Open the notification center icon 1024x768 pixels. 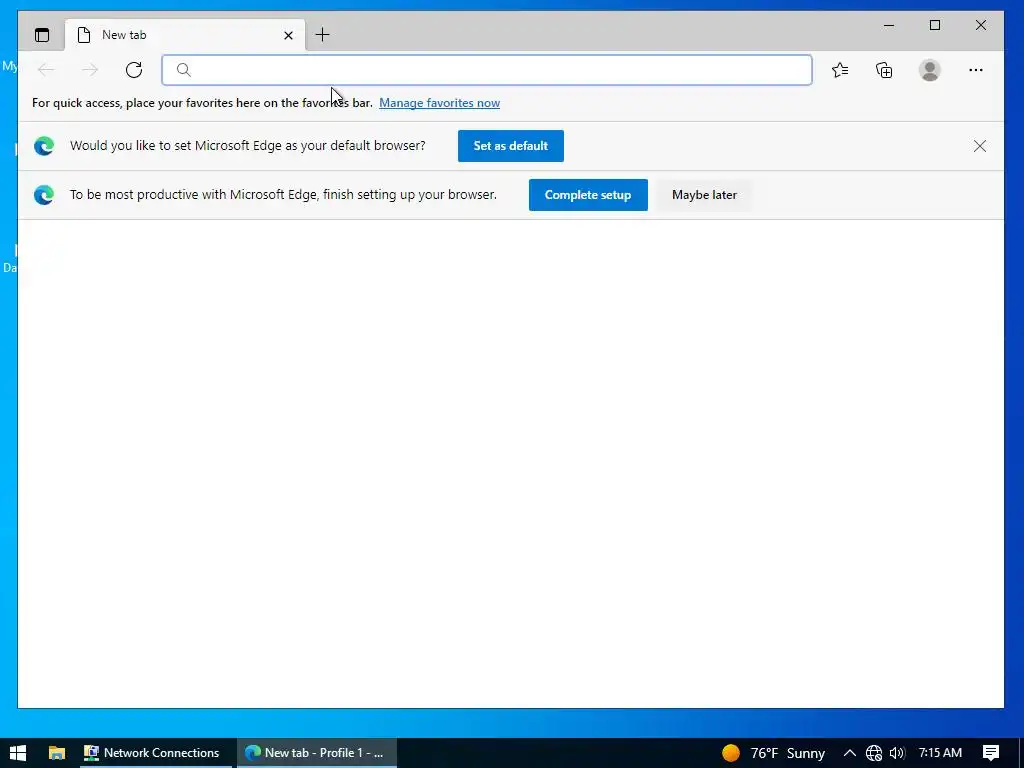pyautogui.click(x=991, y=753)
